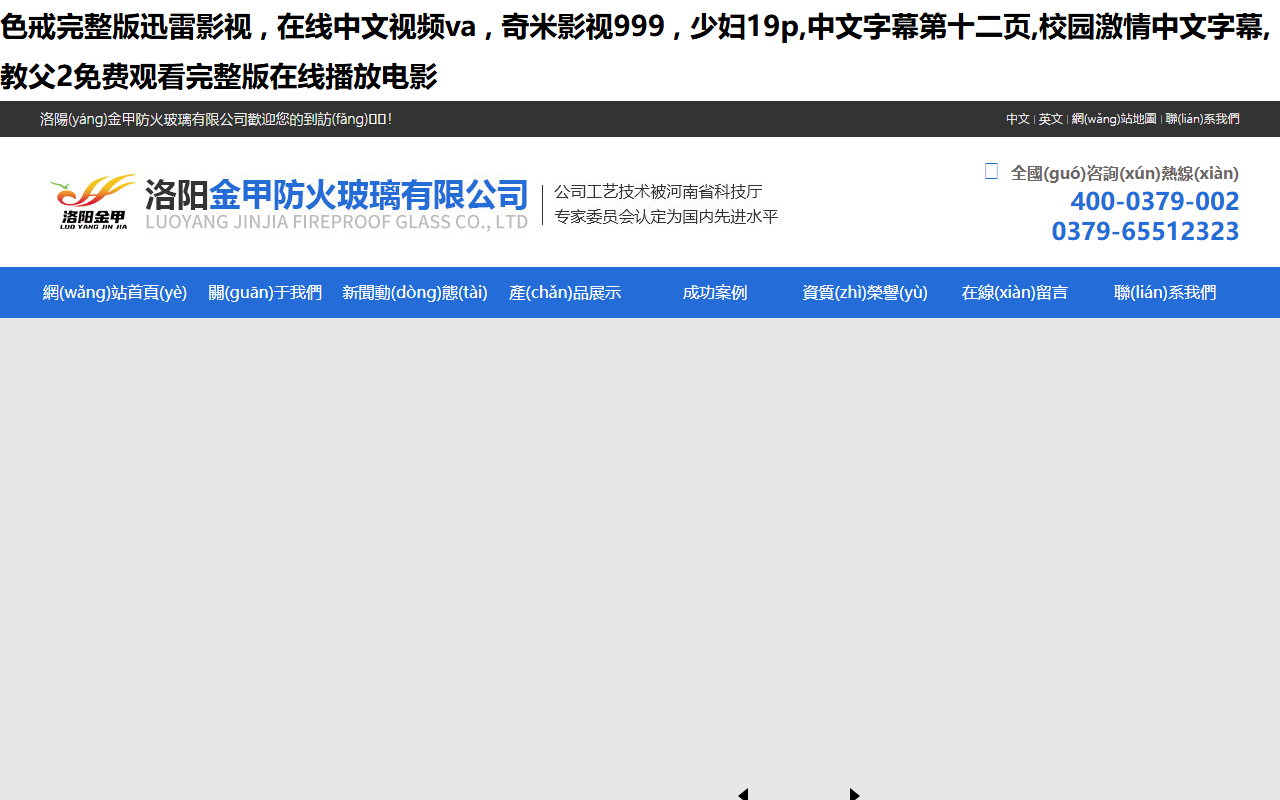The image size is (1280, 800).
Task: Open the 產品展示 nav item
Action: coord(565,292)
